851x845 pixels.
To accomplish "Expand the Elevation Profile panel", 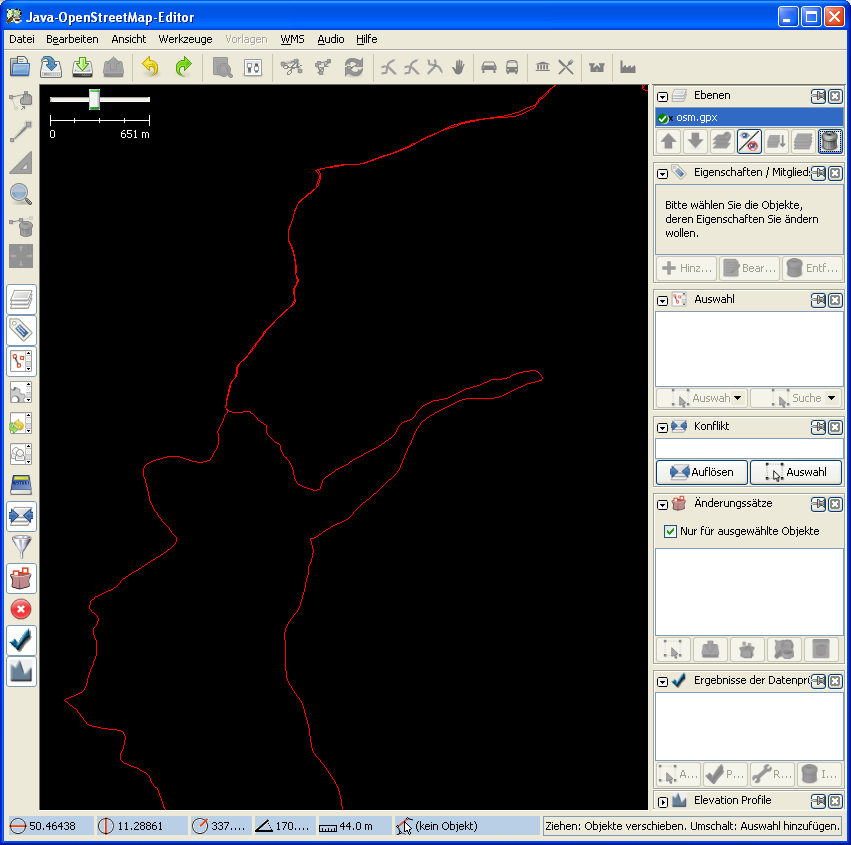I will pyautogui.click(x=662, y=801).
